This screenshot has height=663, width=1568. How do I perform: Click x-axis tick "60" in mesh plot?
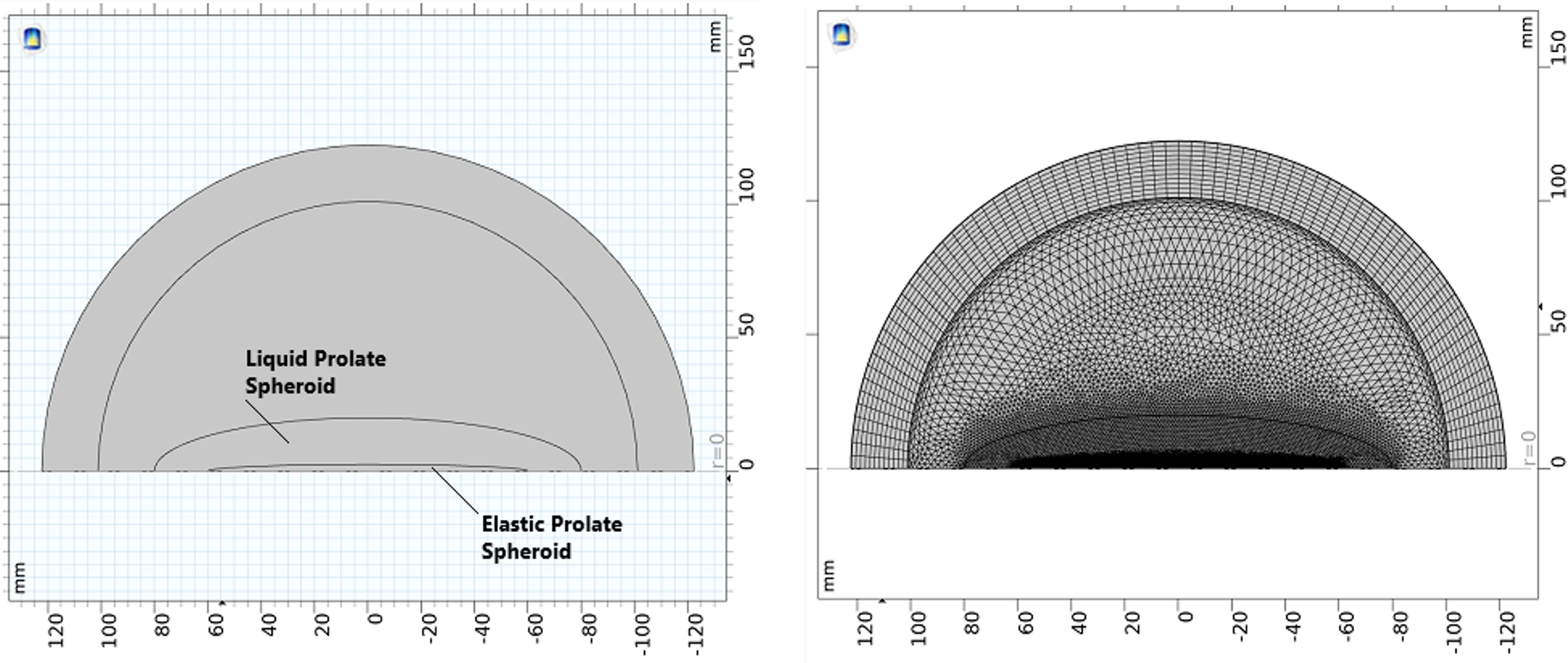click(1026, 623)
